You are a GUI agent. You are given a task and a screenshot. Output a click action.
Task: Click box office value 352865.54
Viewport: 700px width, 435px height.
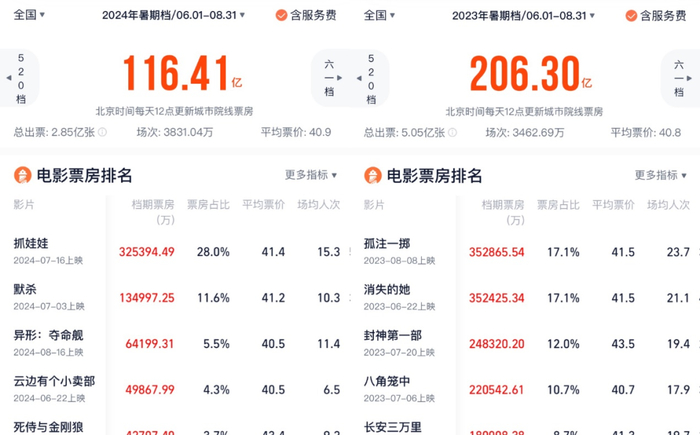[496, 252]
